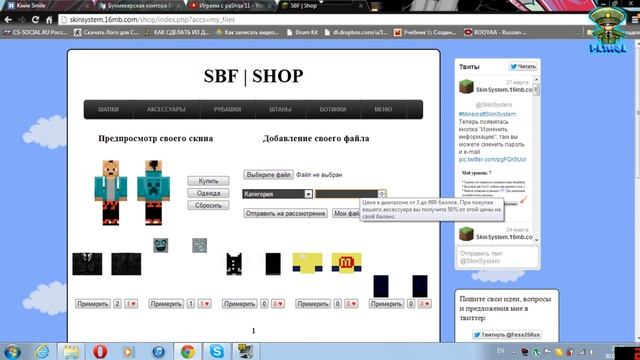This screenshot has height=360, width=640.
Task: Click the 'Одежда' button
Action: pos(208,193)
